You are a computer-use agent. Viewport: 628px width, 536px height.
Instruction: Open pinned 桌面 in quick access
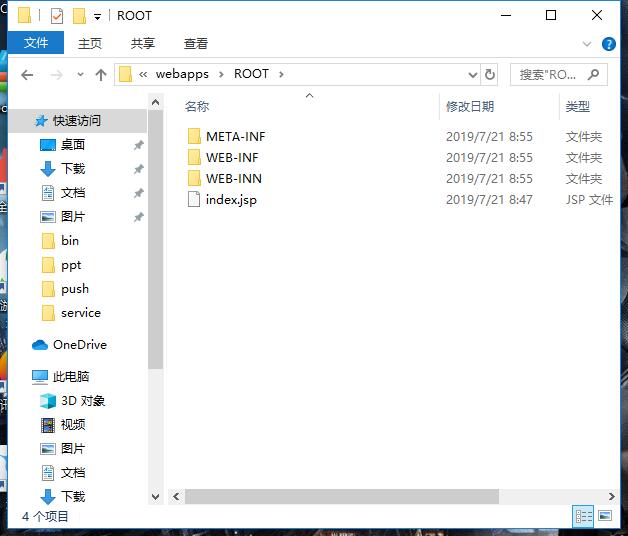tap(72, 145)
